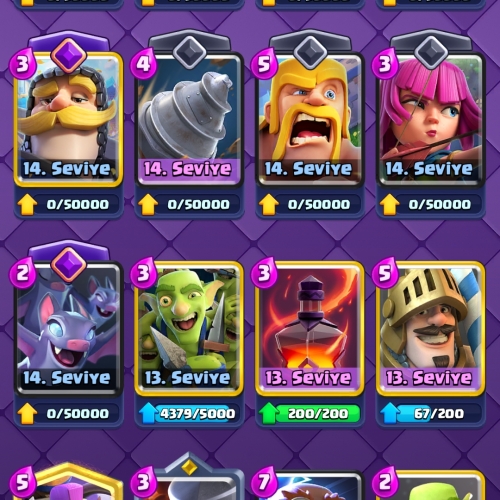Click green upgrade arrow under Rage card
The image size is (500, 500).
(269, 414)
